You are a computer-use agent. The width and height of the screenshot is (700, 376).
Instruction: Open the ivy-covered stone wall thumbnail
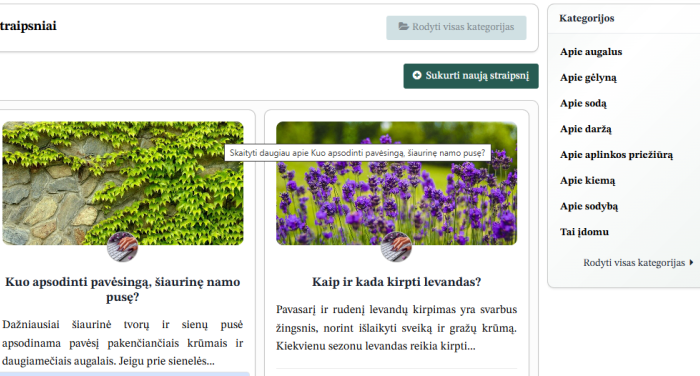pyautogui.click(x=123, y=183)
